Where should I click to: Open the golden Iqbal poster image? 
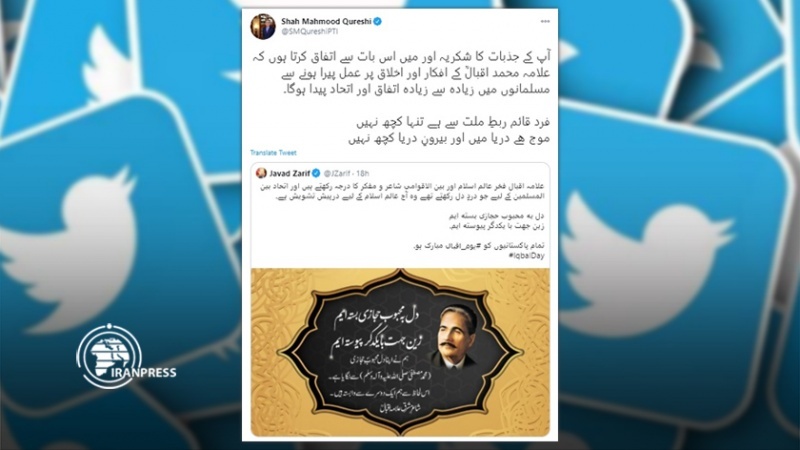(x=401, y=352)
